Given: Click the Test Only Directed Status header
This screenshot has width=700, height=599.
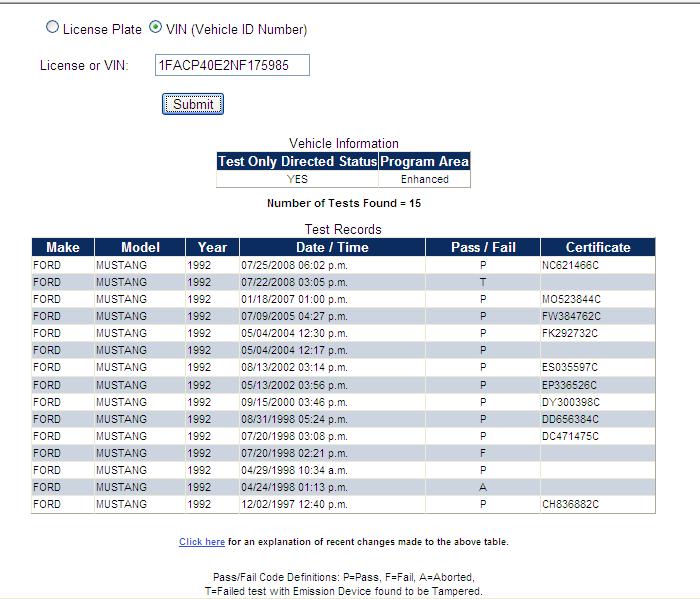Looking at the screenshot, I should pyautogui.click(x=298, y=162).
